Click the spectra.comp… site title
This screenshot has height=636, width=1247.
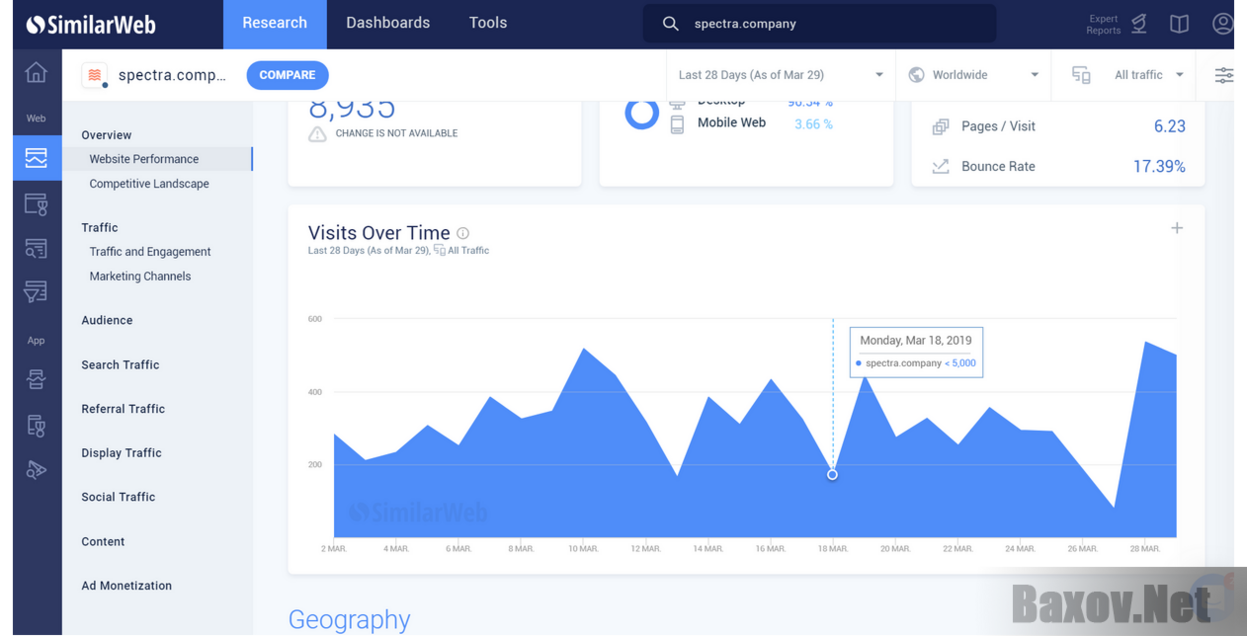click(x=172, y=75)
